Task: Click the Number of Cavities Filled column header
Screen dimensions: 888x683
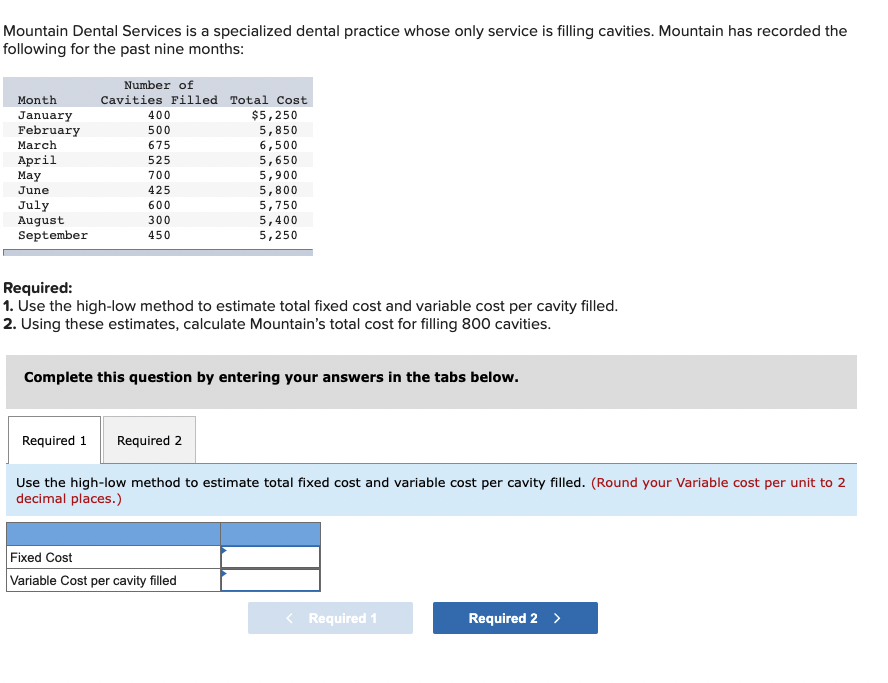Action: 158,92
